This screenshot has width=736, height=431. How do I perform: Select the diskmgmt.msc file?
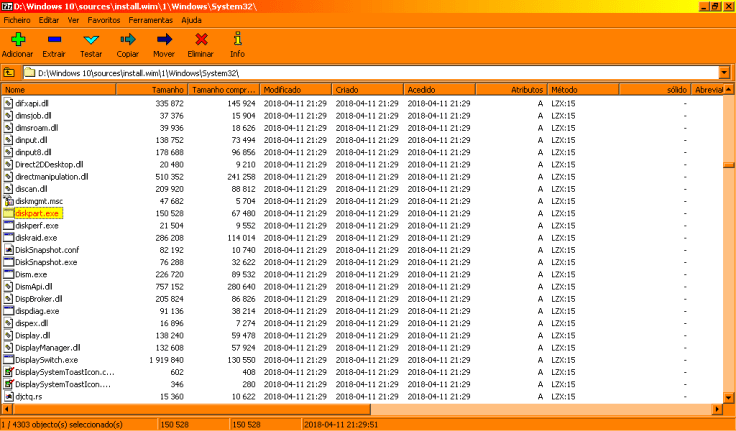39,201
